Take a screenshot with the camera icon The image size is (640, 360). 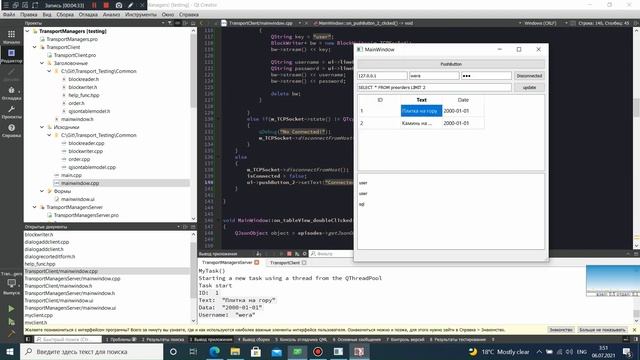[119, 5]
